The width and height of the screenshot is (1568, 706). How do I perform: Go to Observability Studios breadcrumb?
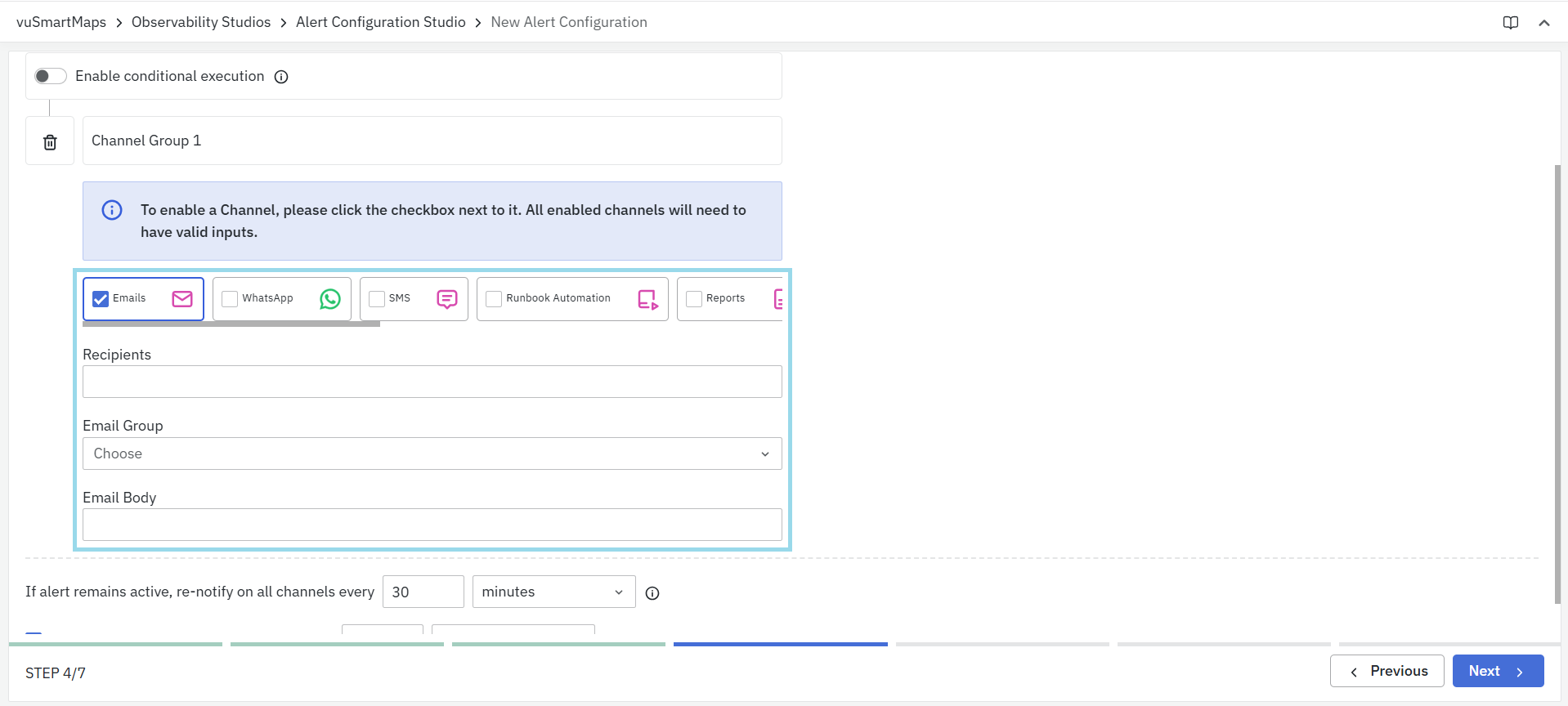(201, 22)
